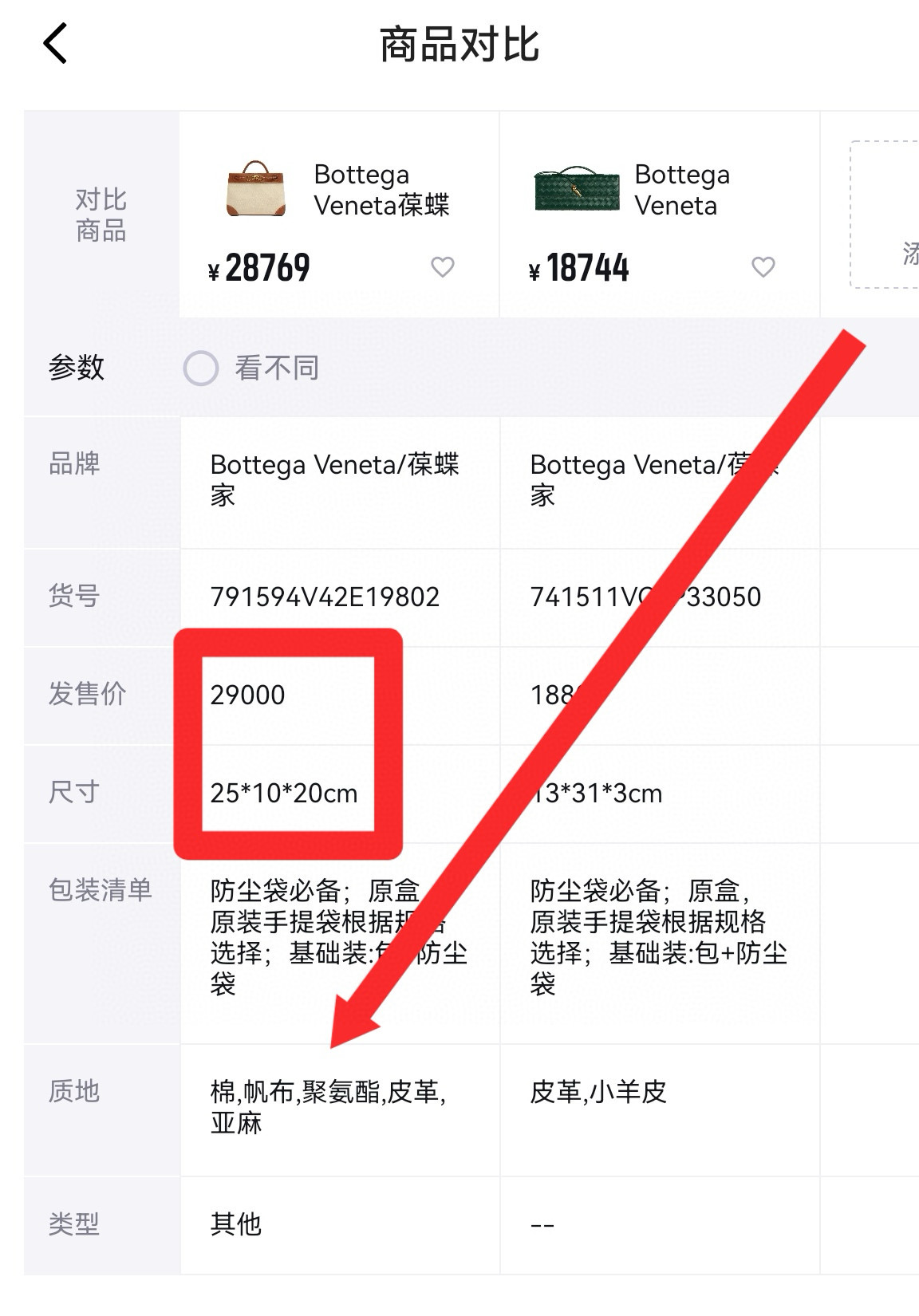Select item number 791594V42E19802
The height and width of the screenshot is (1316, 919).
click(325, 597)
